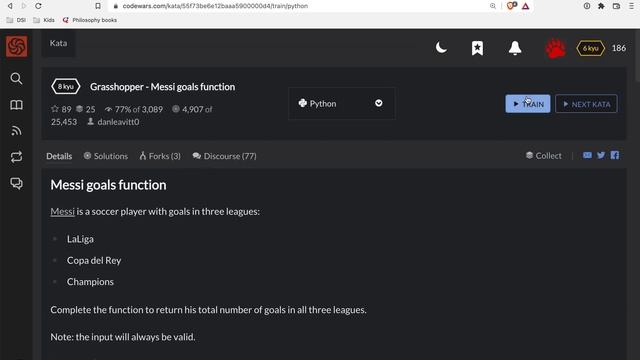Switch to the Solutions tab

pyautogui.click(x=106, y=156)
